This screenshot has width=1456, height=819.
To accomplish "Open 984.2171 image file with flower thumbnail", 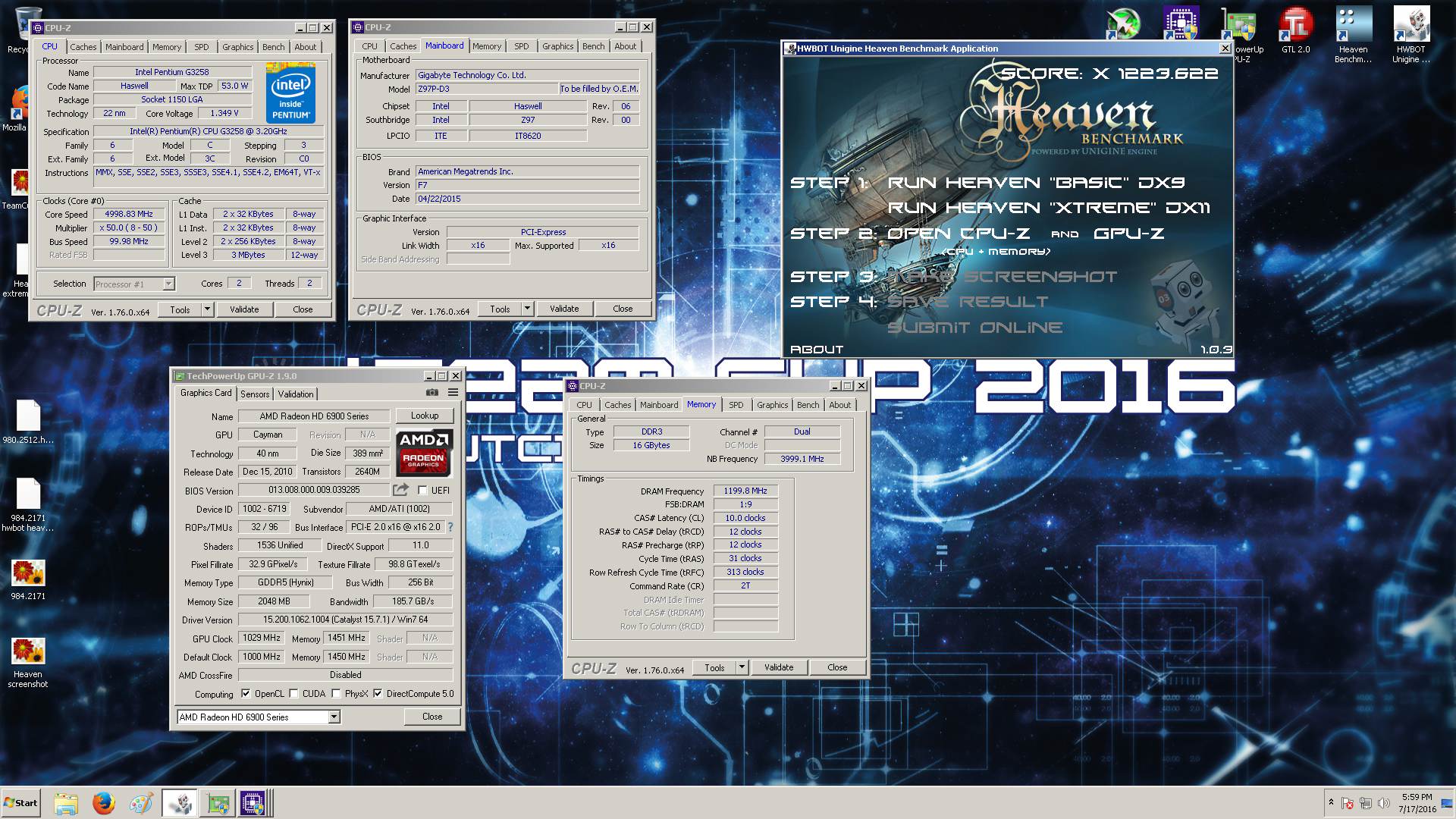I will (28, 580).
